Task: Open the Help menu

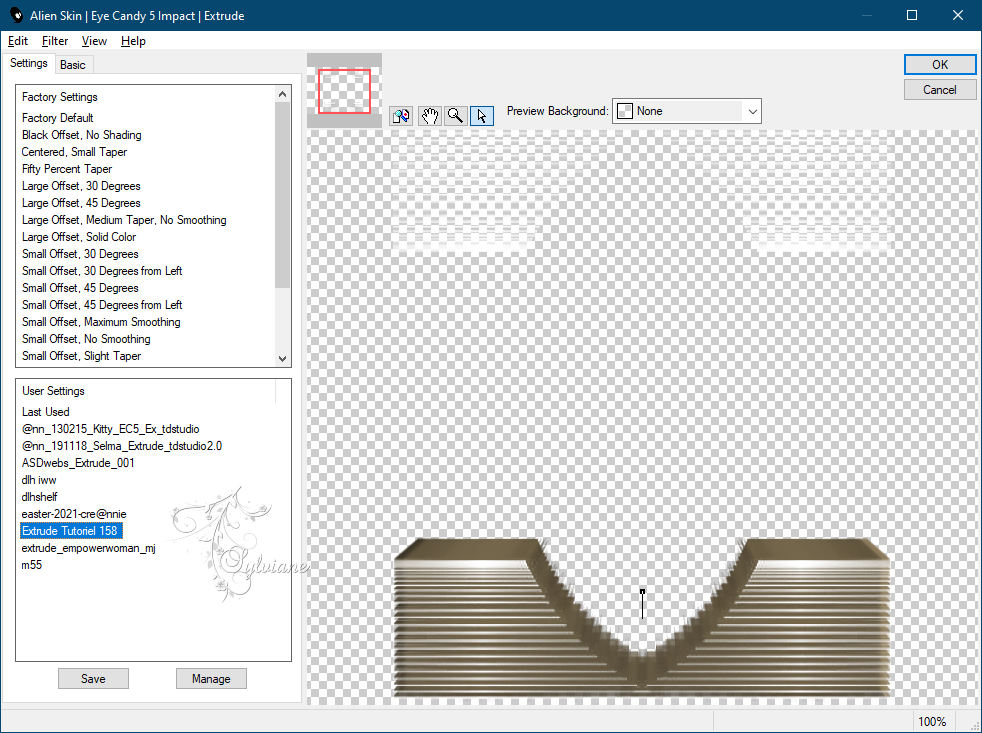Action: coord(133,41)
